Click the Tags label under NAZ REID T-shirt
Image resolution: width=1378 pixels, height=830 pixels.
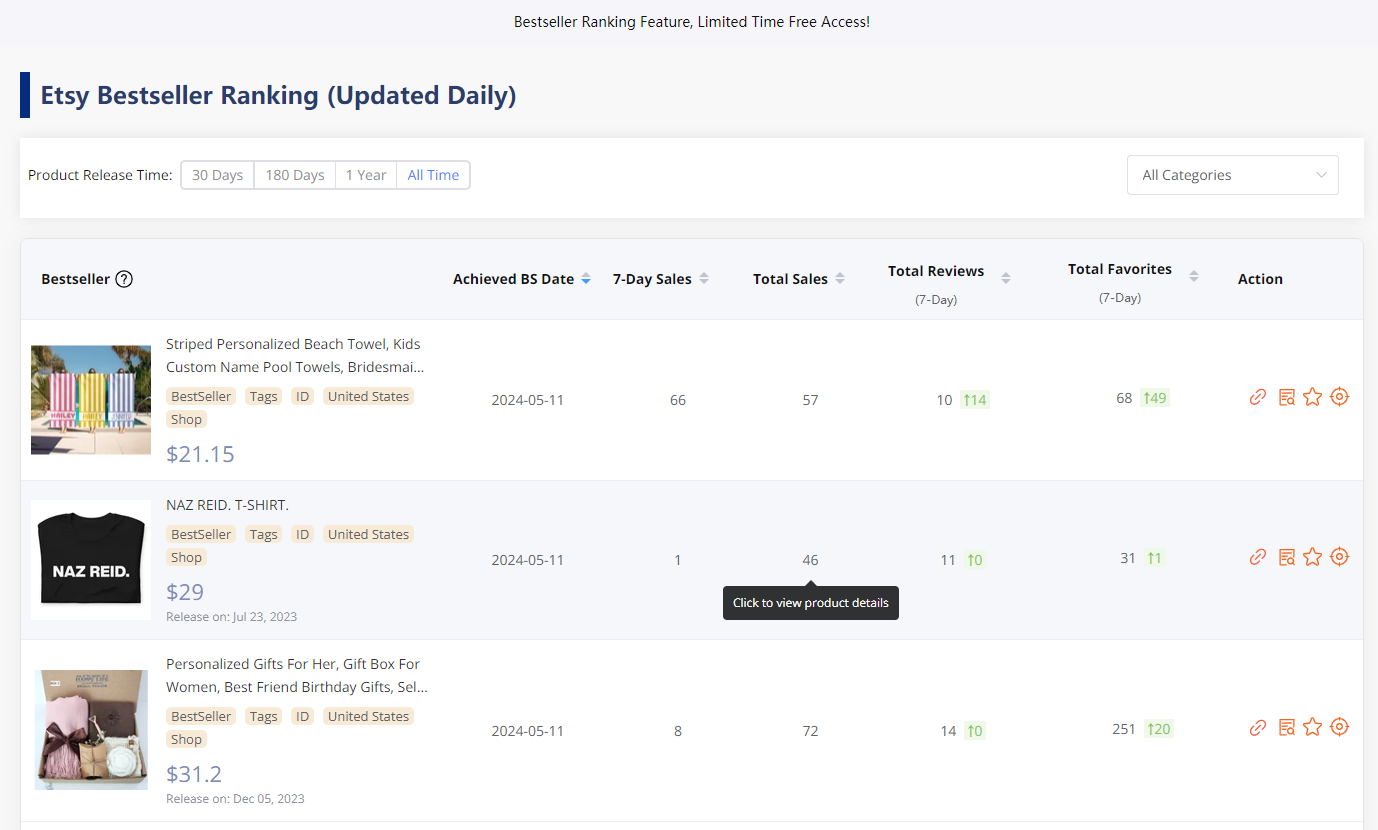pyautogui.click(x=264, y=534)
